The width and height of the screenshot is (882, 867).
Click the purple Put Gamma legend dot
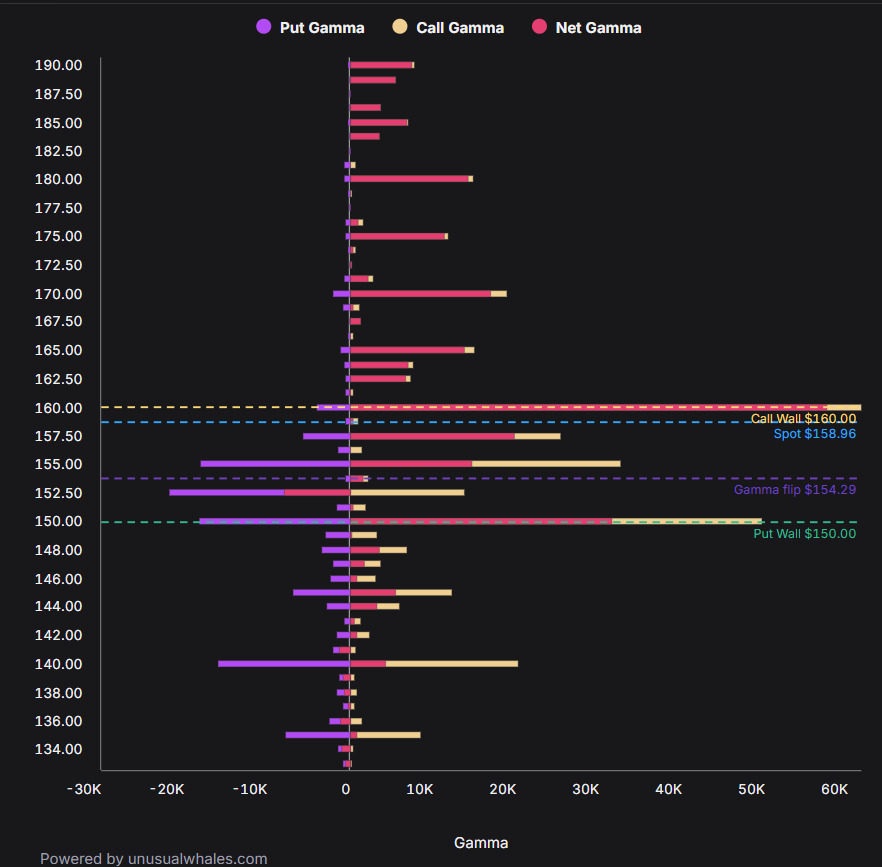point(263,27)
